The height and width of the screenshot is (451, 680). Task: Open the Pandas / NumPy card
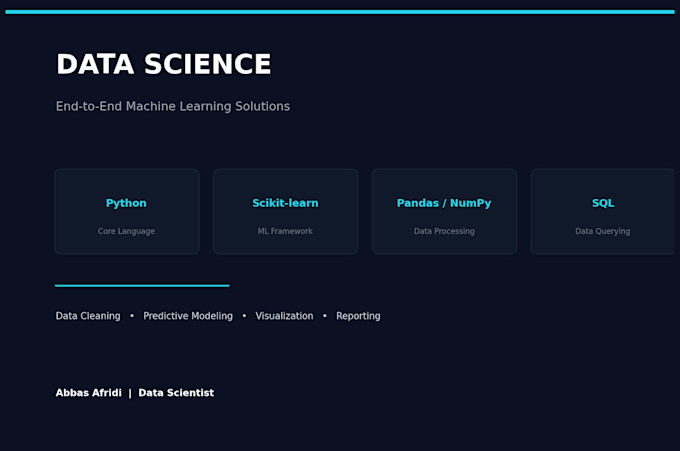point(444,211)
